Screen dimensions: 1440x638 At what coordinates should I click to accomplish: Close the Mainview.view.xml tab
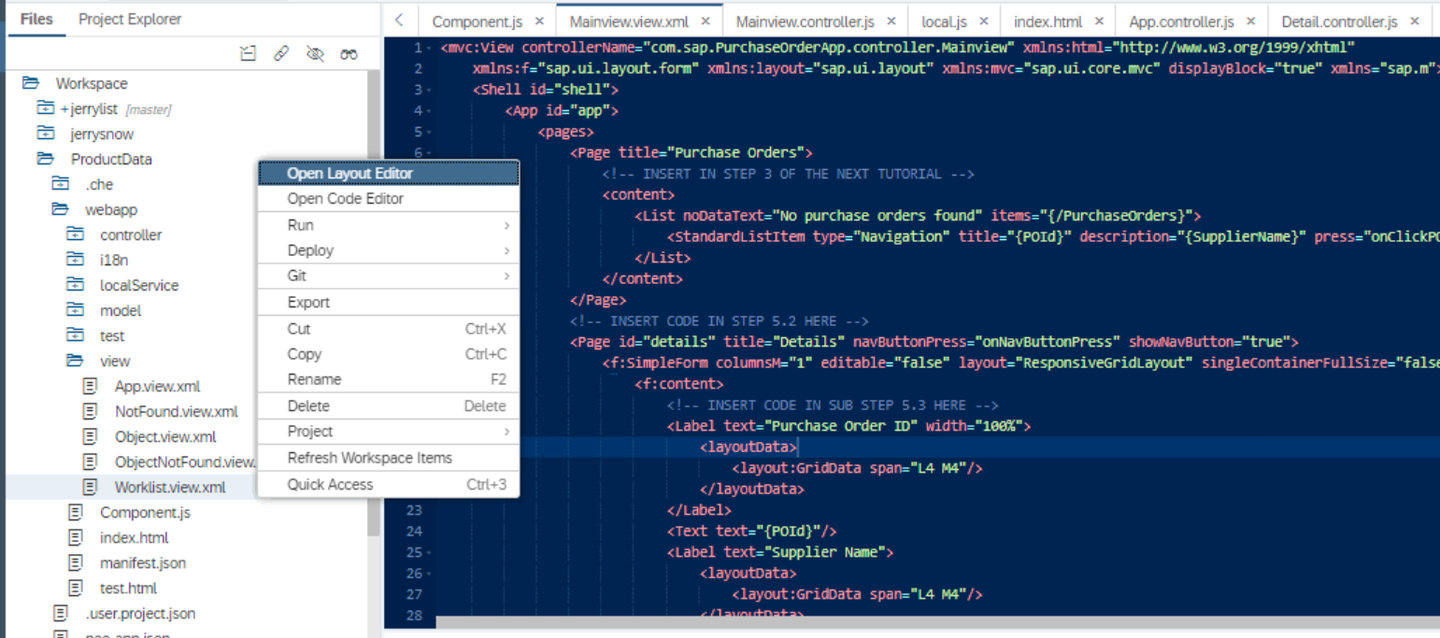707,21
